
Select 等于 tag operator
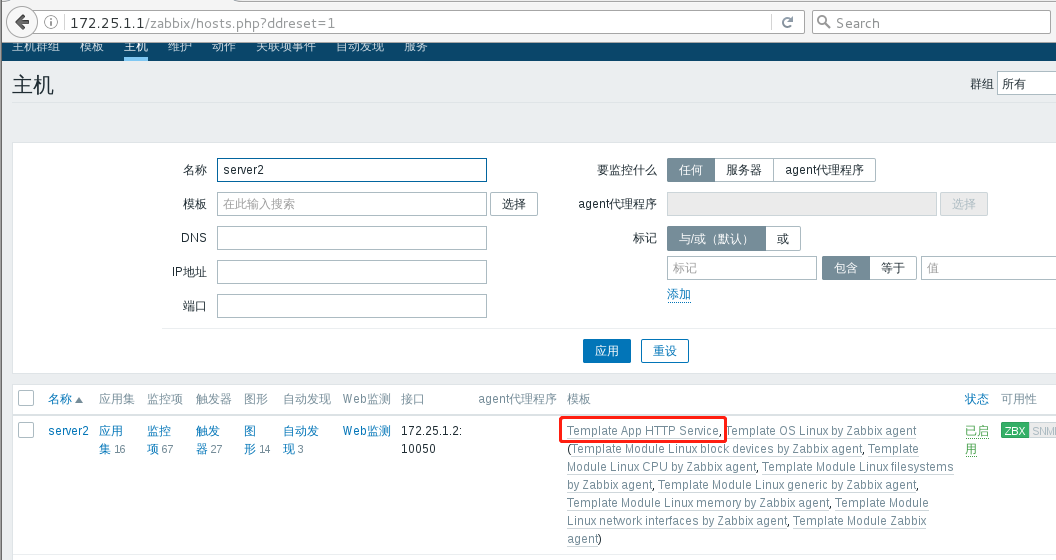[x=893, y=268]
